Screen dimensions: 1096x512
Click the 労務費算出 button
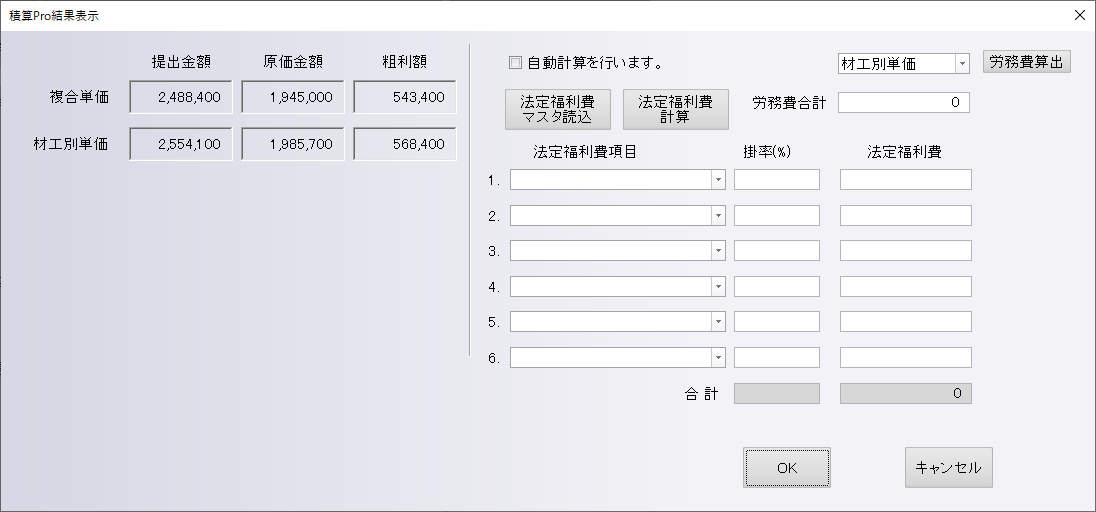[1027, 62]
